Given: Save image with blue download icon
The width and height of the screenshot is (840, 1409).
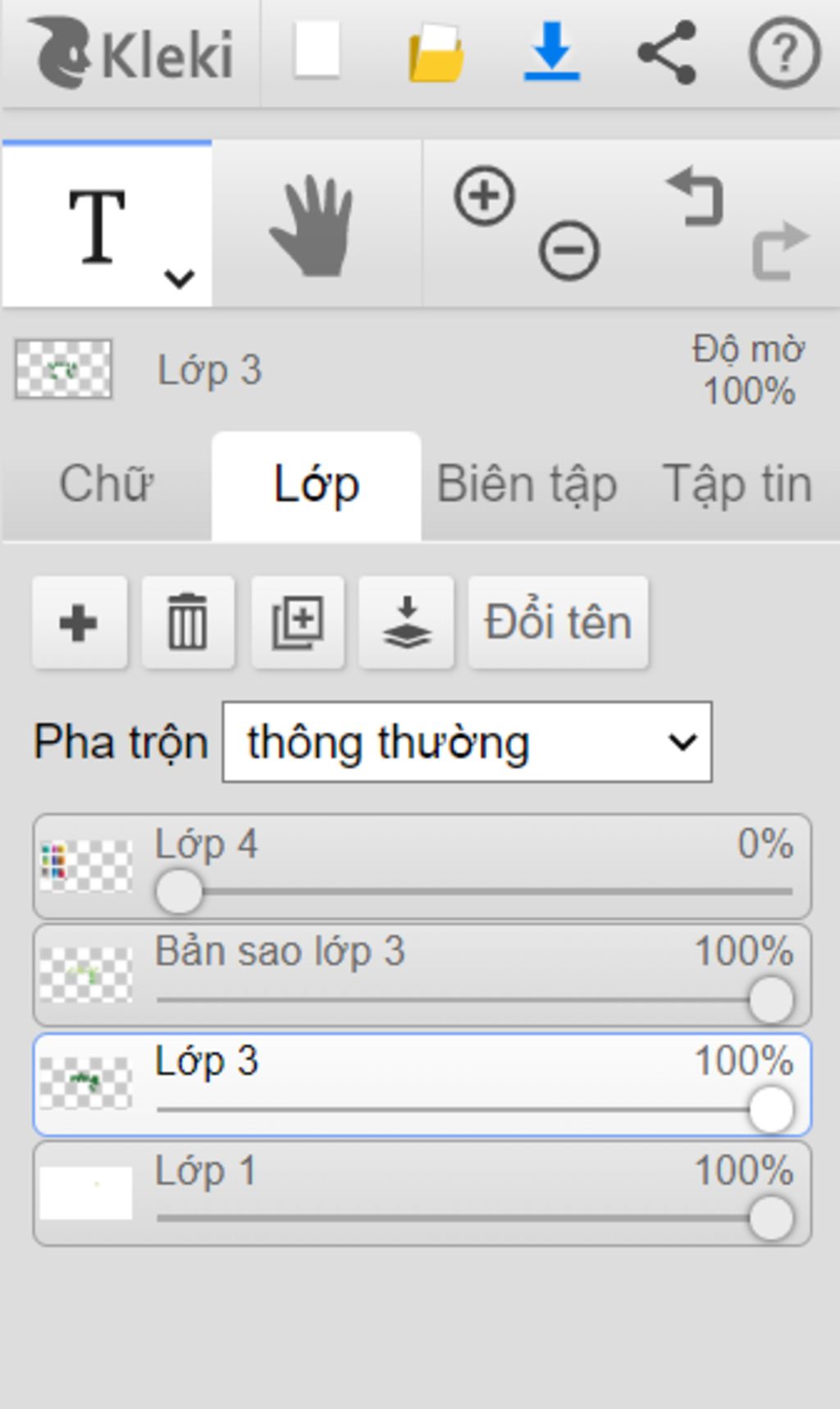Looking at the screenshot, I should click(x=552, y=52).
